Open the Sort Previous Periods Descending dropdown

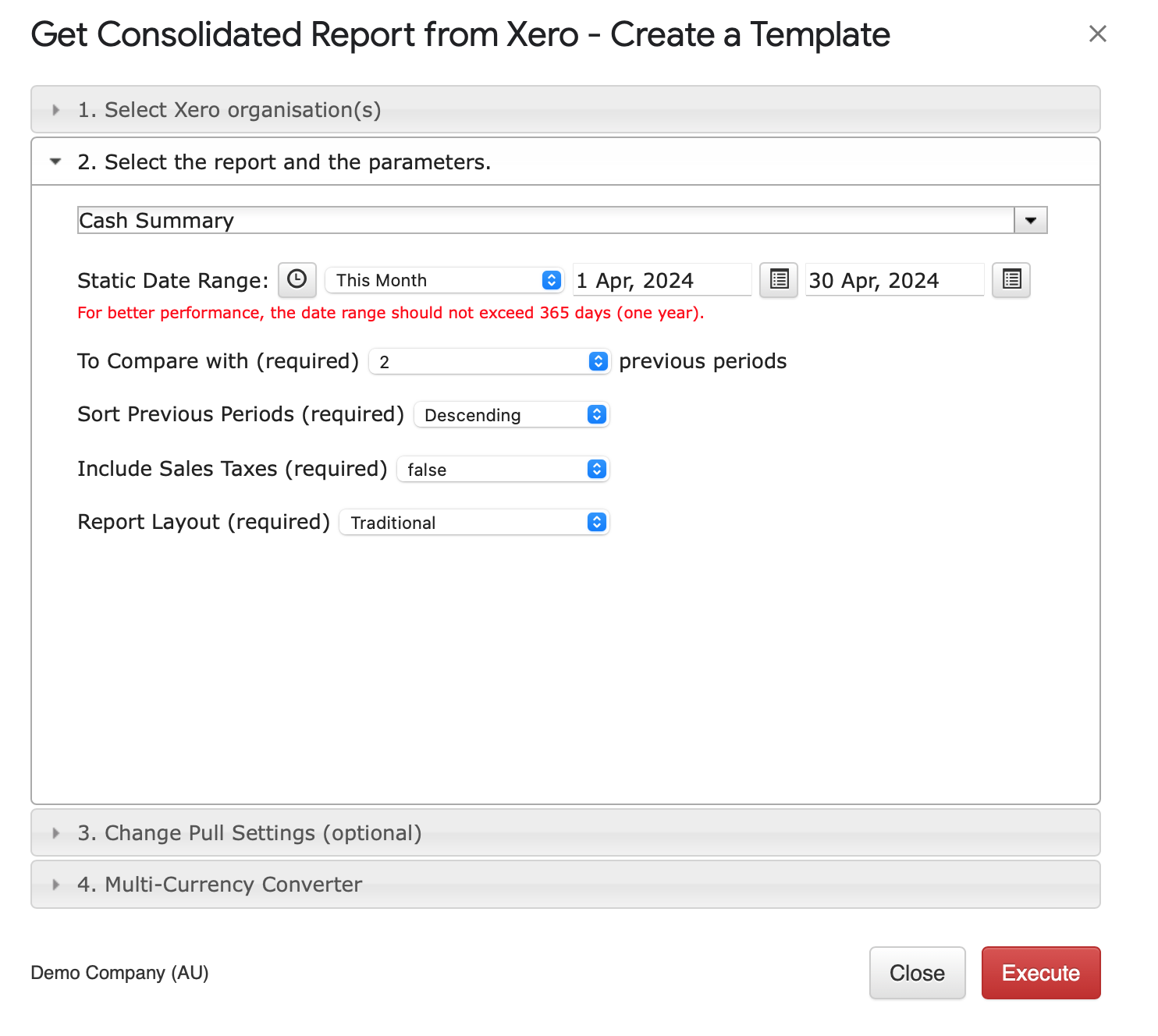[x=511, y=414]
